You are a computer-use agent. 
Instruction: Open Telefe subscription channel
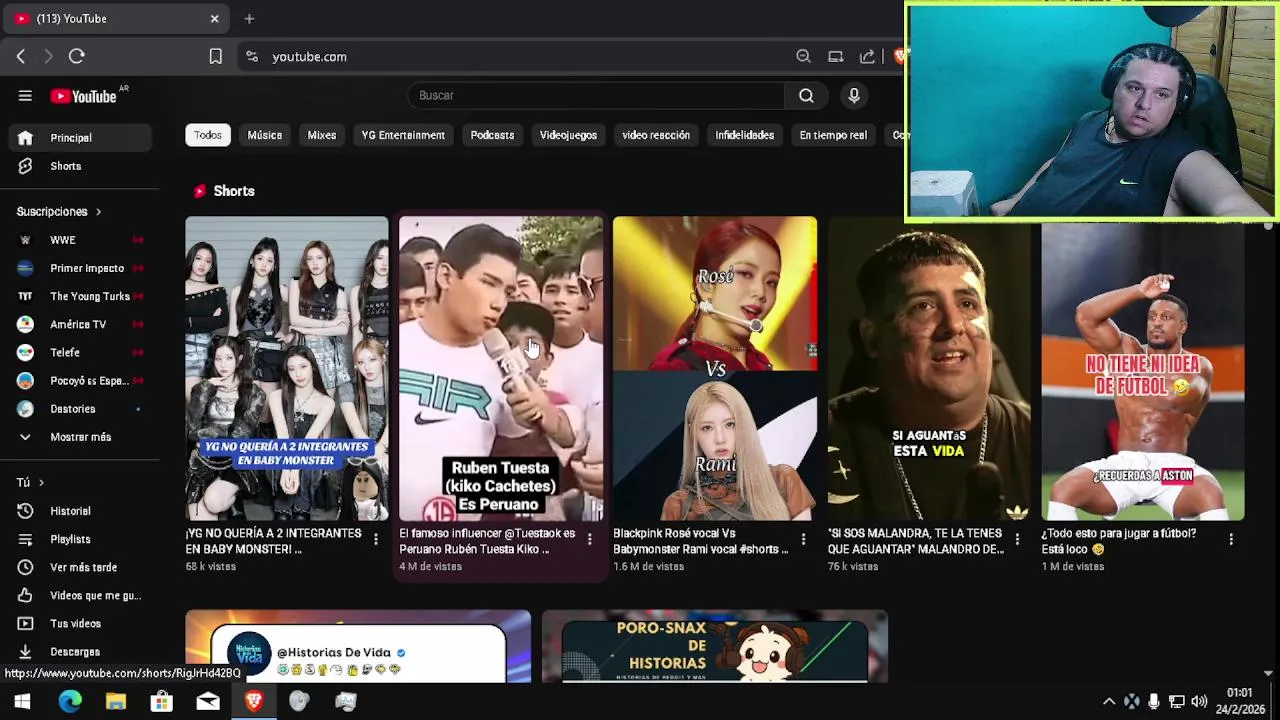pyautogui.click(x=79, y=352)
